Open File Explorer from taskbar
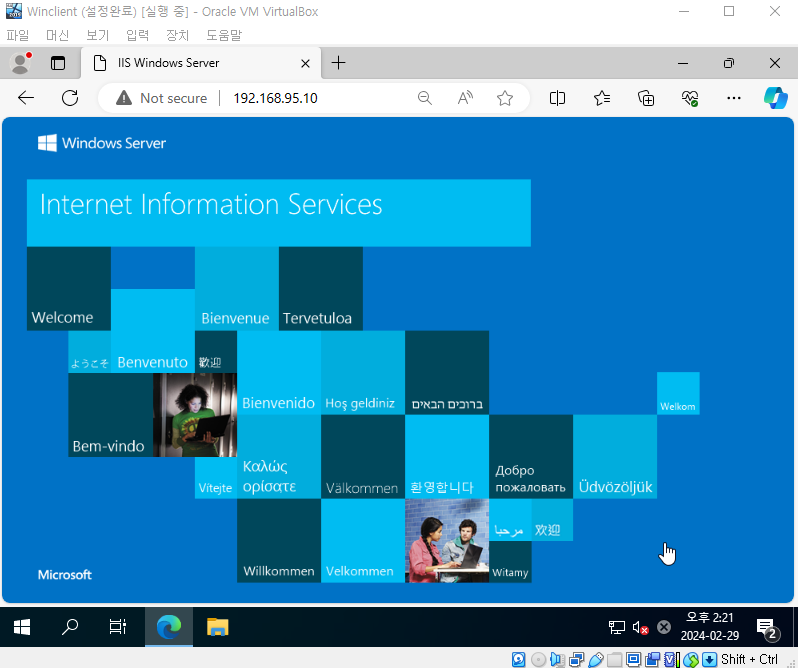Screen dimensions: 798x668 coord(217,627)
